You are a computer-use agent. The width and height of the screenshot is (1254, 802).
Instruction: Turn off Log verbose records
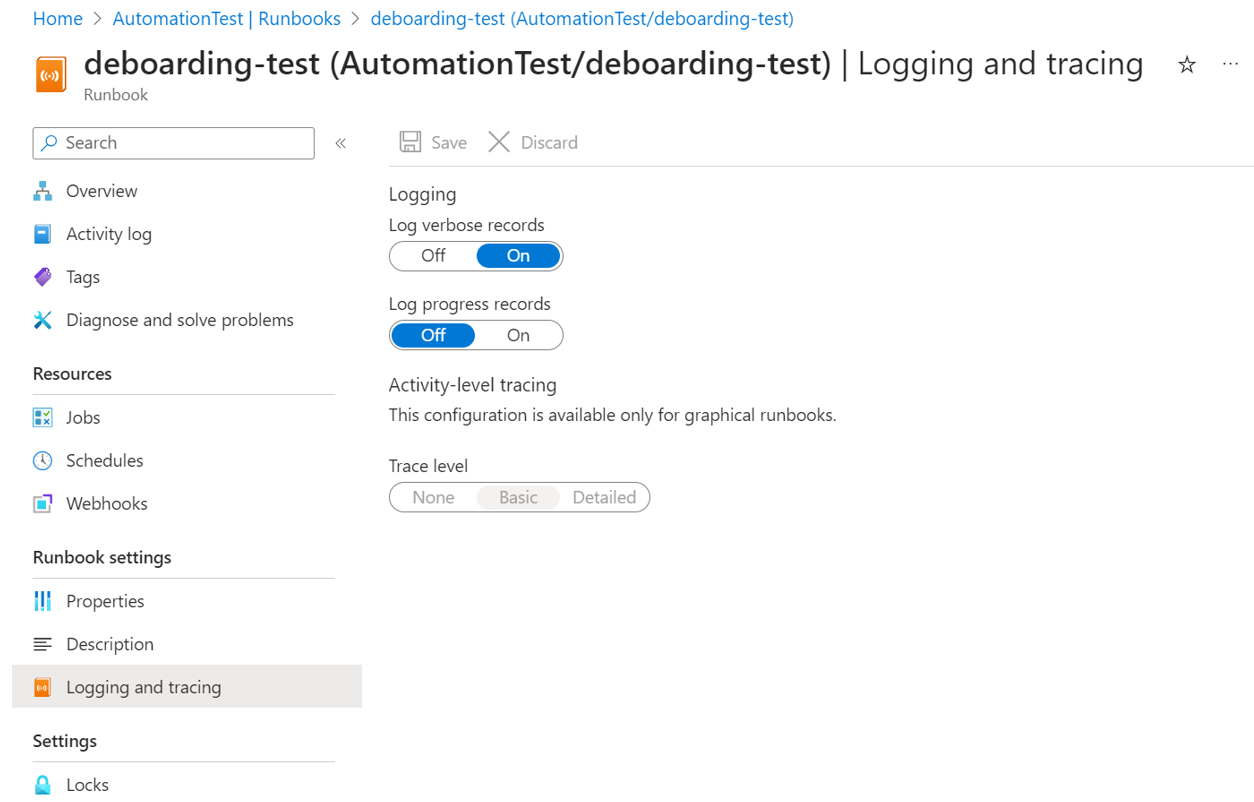pos(433,256)
